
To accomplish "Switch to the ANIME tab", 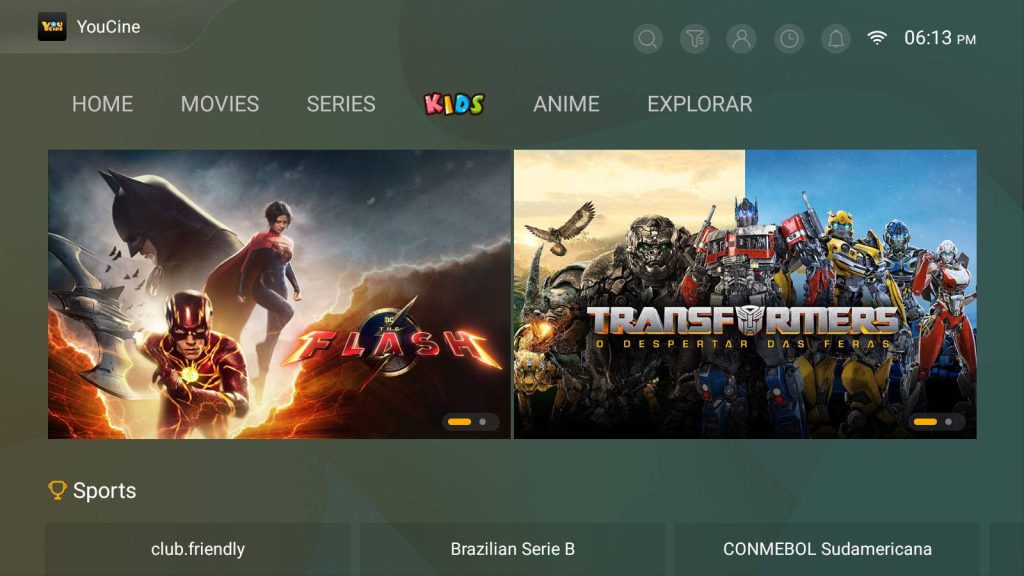I will [566, 104].
